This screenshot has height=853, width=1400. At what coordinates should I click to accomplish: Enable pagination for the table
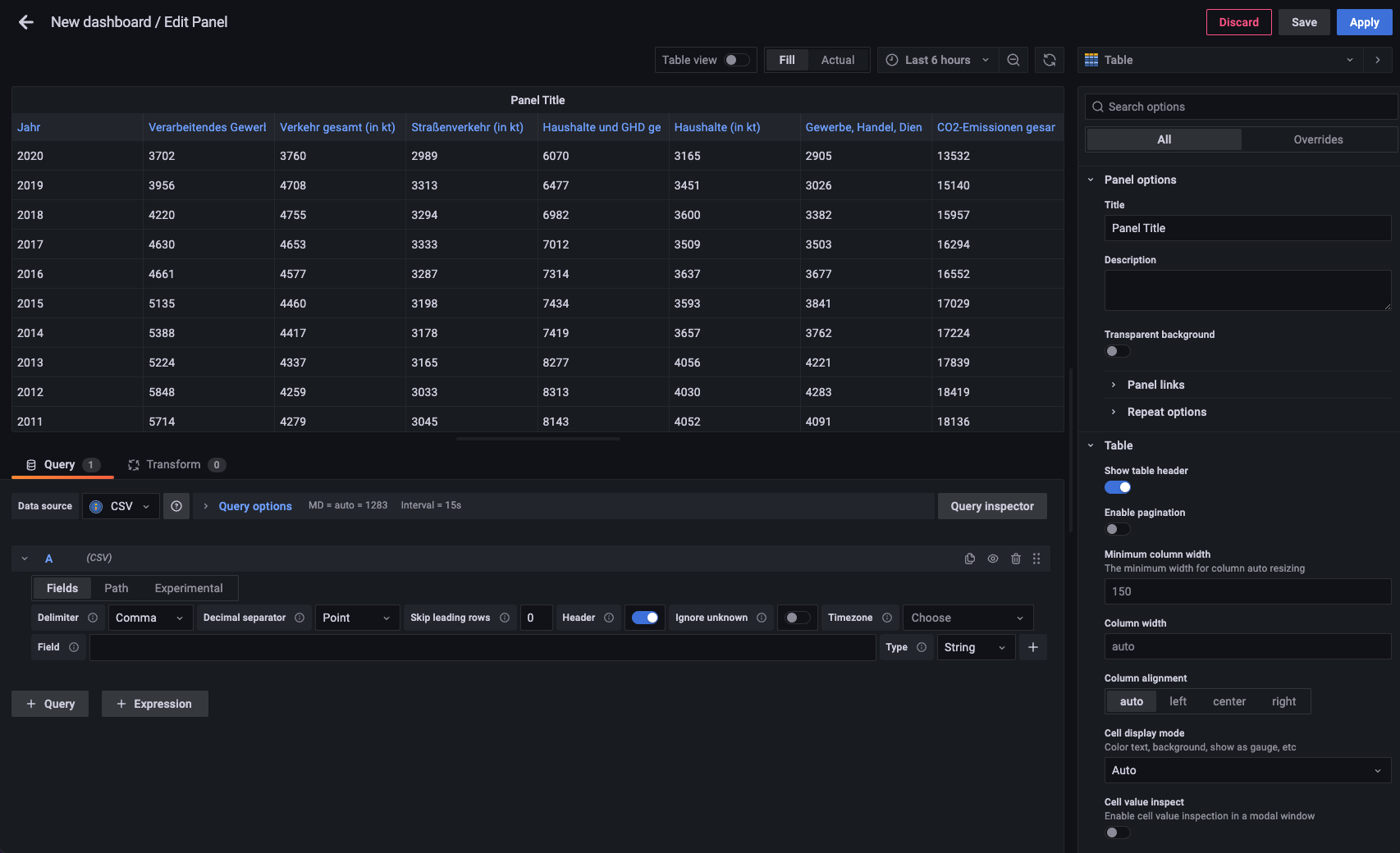(1117, 529)
